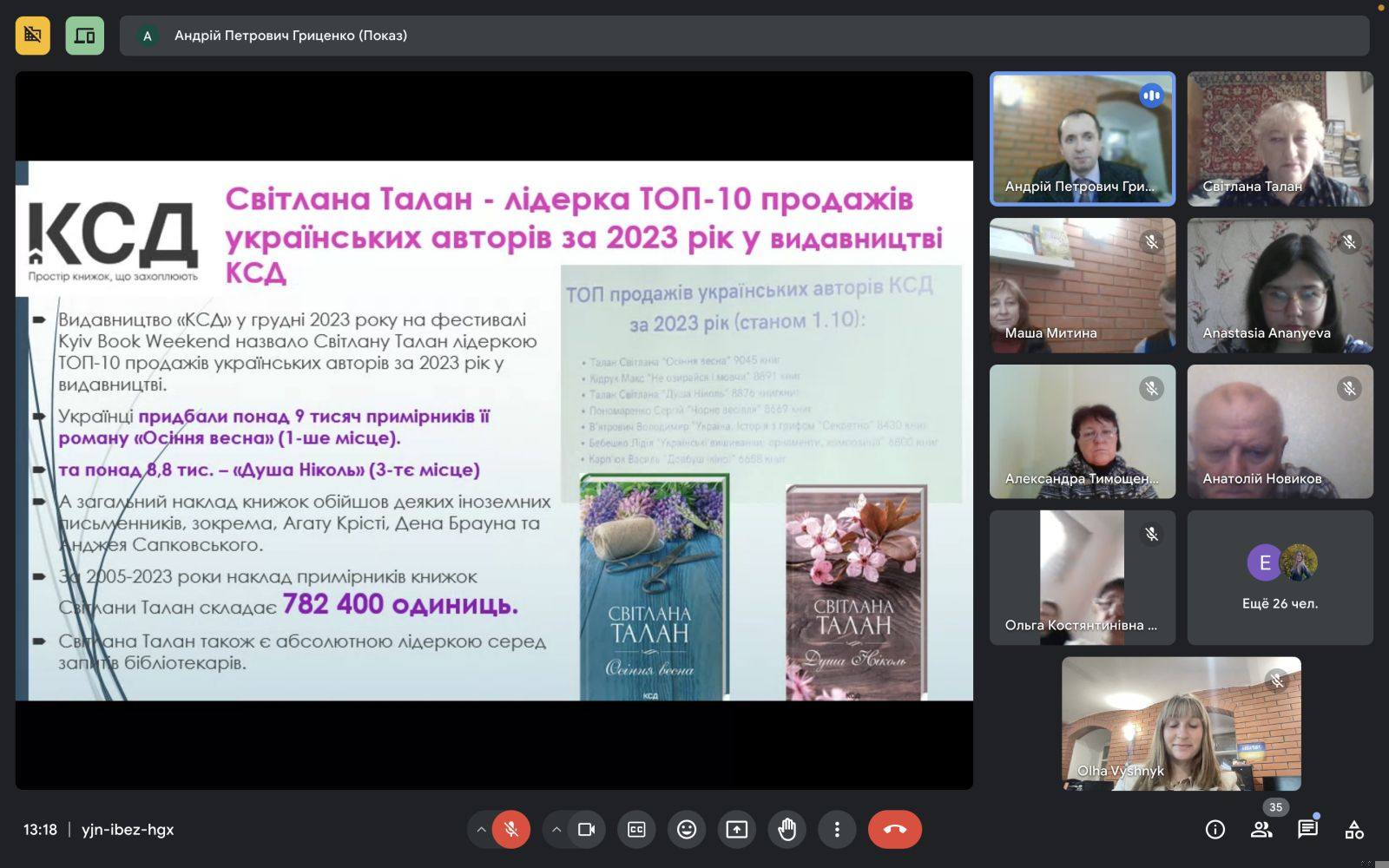Open the activities icon
1389x868 pixels.
tap(1354, 830)
